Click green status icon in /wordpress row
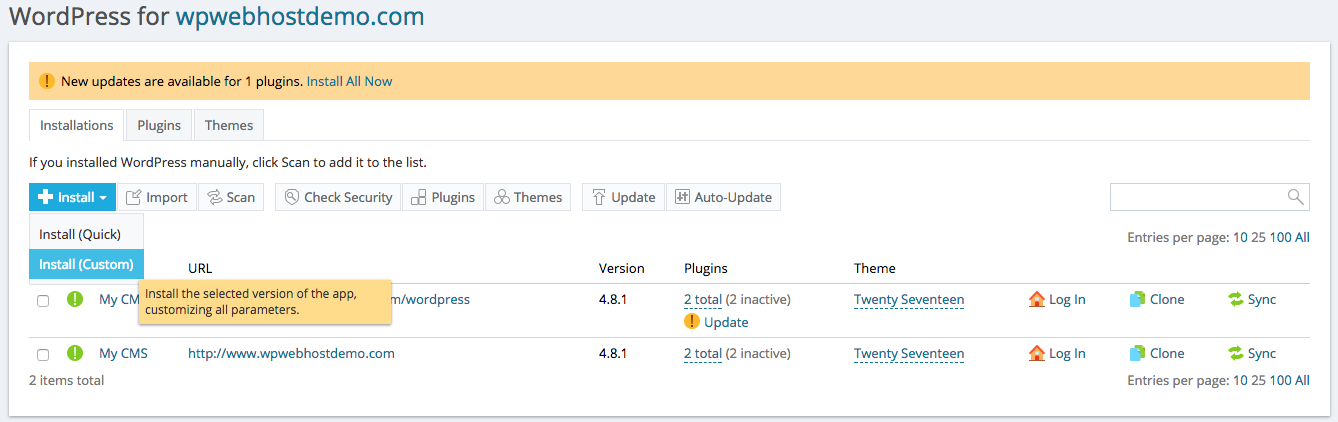The height and width of the screenshot is (422, 1338). click(x=75, y=299)
